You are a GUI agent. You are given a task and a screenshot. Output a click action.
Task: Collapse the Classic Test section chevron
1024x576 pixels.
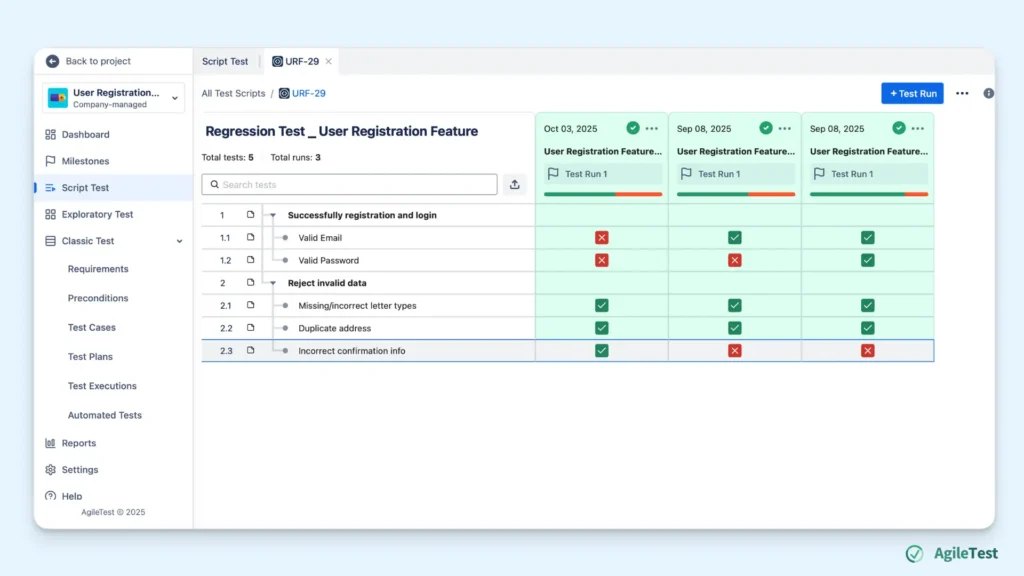tap(180, 241)
